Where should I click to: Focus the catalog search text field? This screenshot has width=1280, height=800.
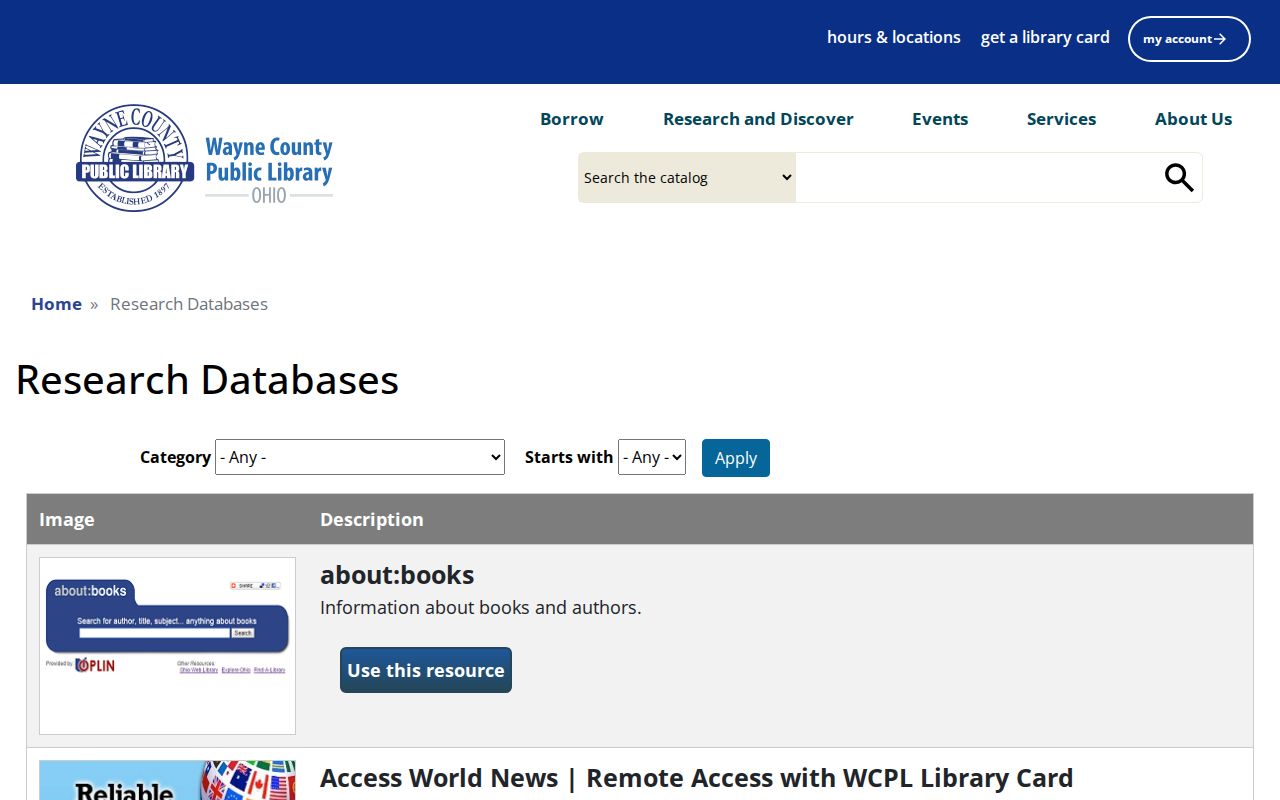[x=978, y=178]
